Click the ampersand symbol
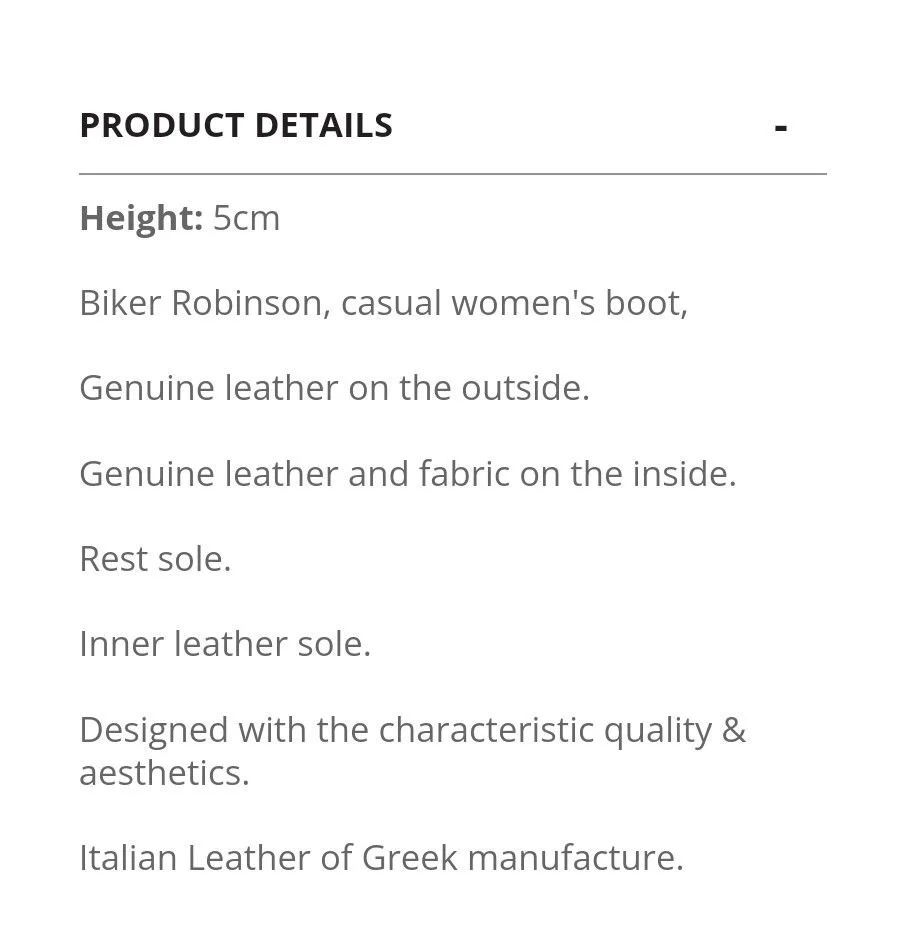This screenshot has height=933, width=902. point(733,730)
